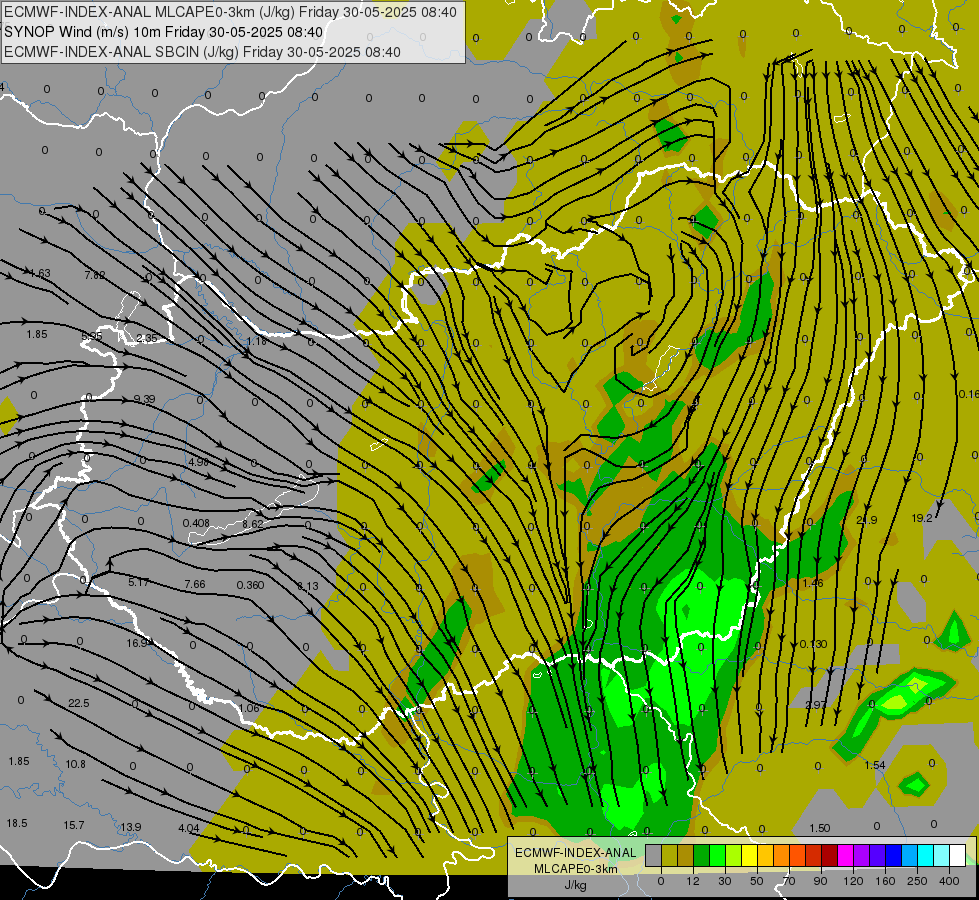Click the map value '1.50'
979x900 pixels.
820,828
